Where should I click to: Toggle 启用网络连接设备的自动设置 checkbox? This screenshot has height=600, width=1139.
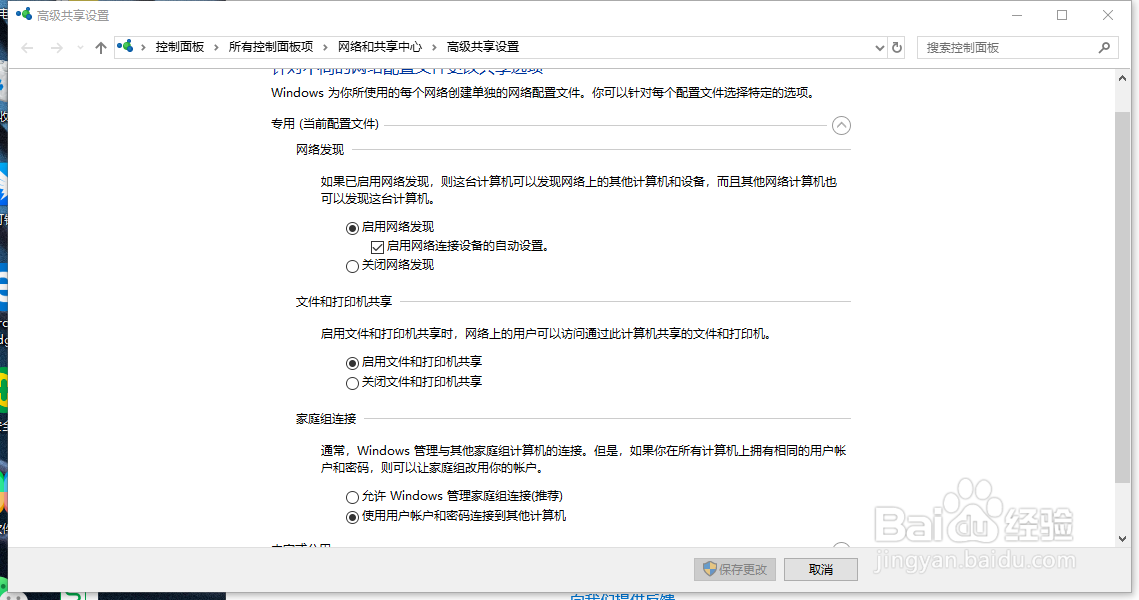(377, 247)
